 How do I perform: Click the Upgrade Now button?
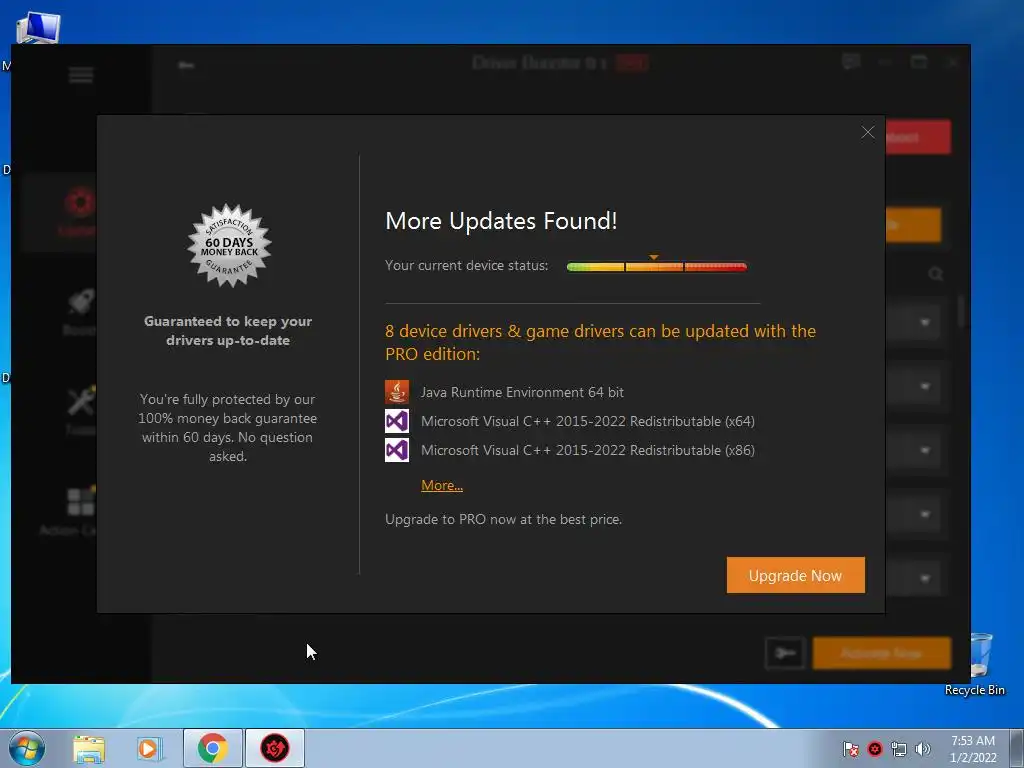point(795,575)
